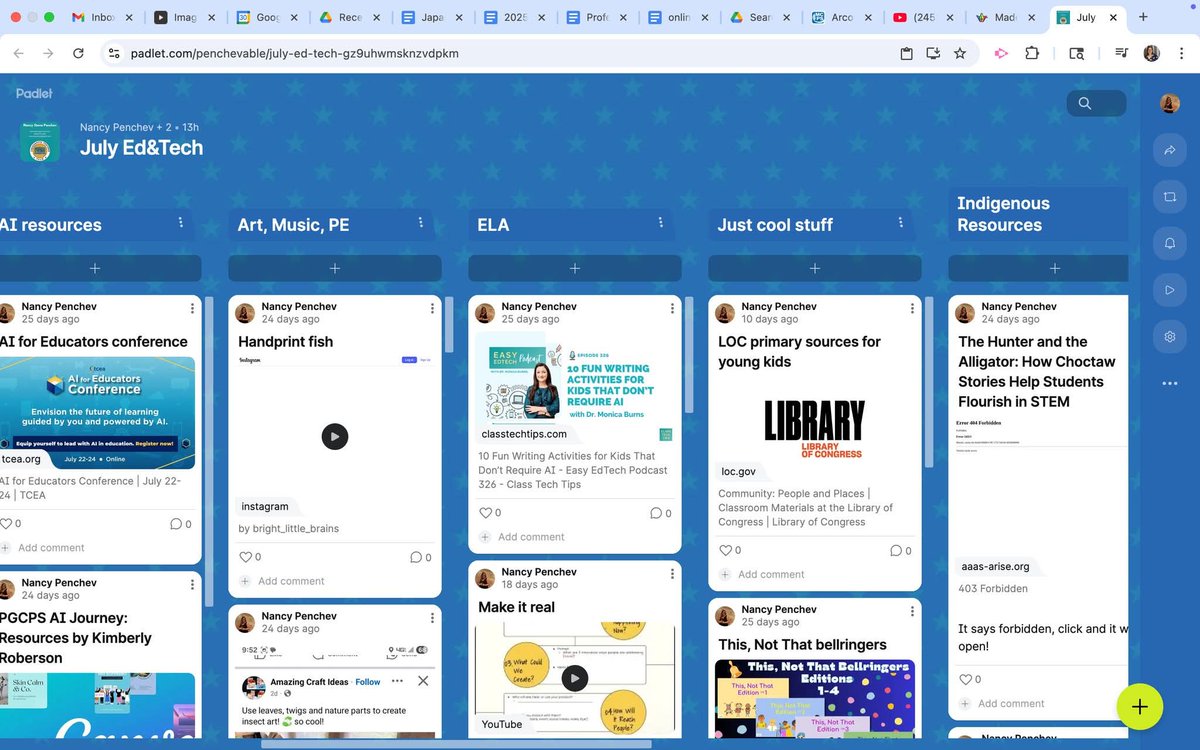Add comment on Handprint fish post
Image resolution: width=1200 pixels, height=750 pixels.
point(291,581)
